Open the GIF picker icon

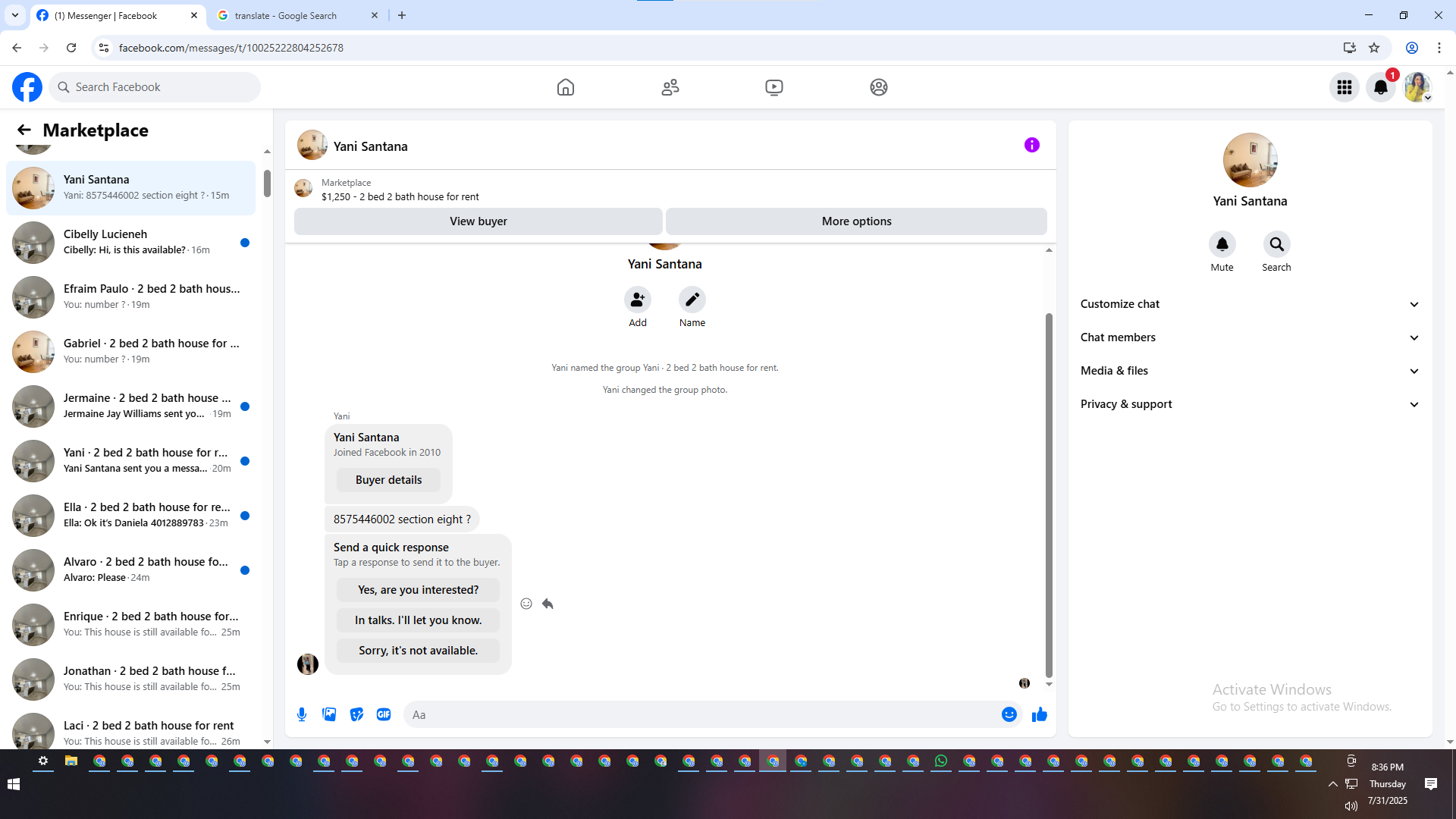384,714
